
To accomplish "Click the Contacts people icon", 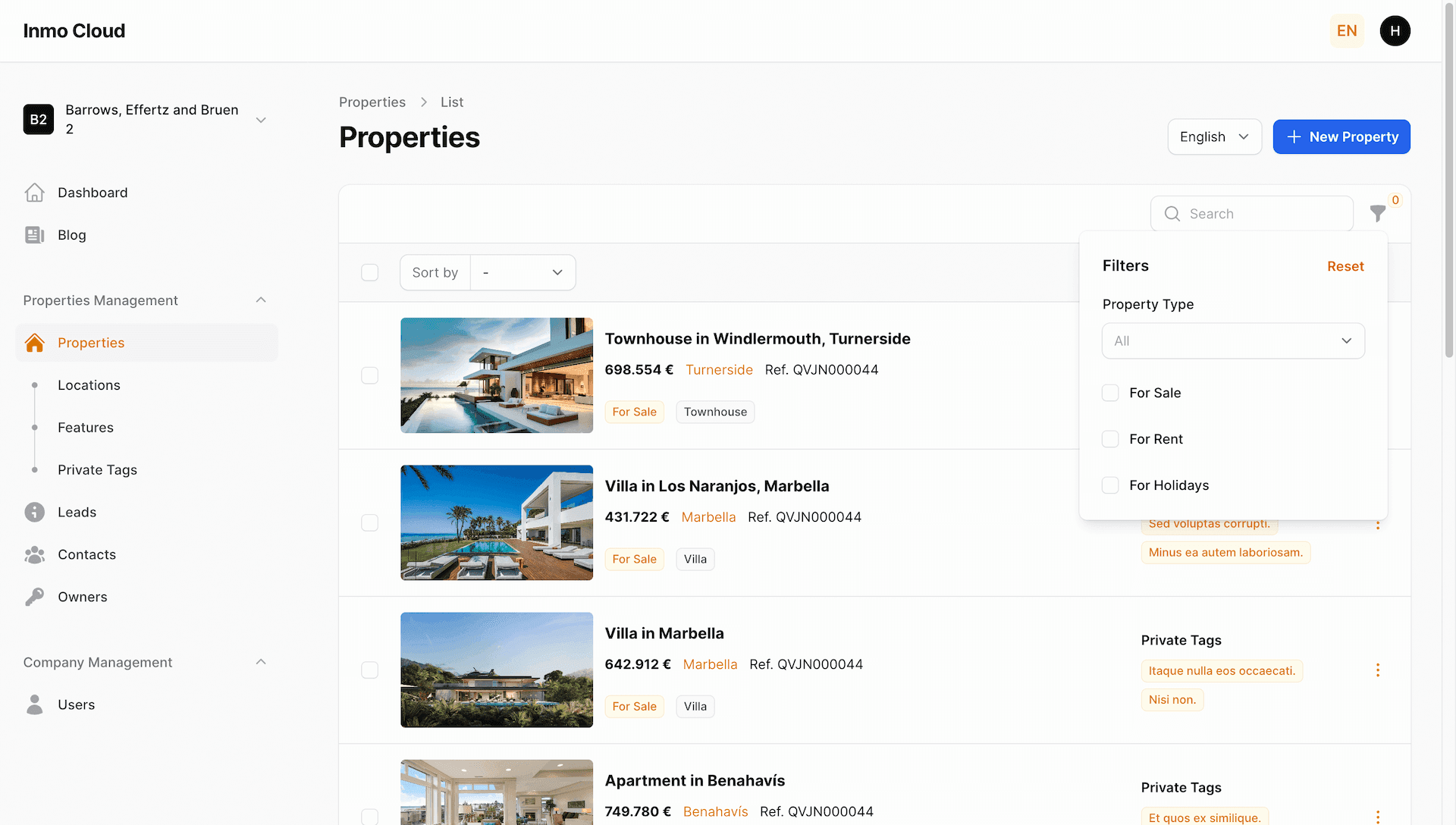I will pos(34,555).
